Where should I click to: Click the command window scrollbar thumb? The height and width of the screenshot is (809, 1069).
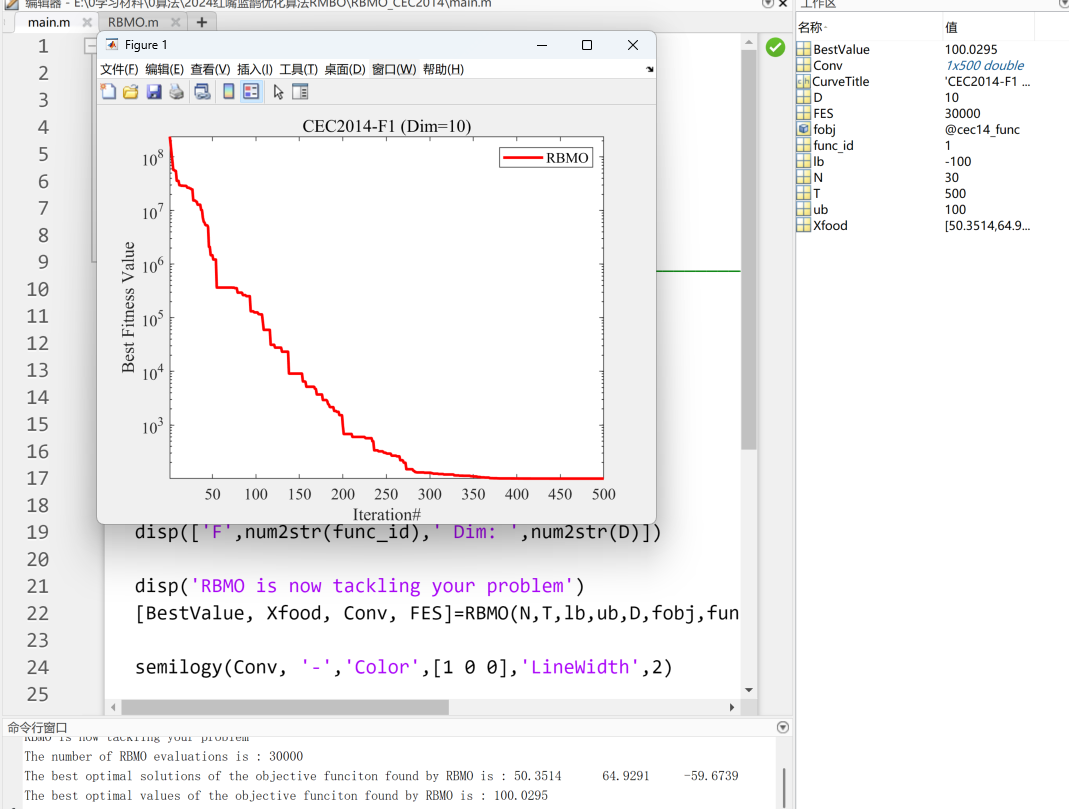tap(784, 788)
